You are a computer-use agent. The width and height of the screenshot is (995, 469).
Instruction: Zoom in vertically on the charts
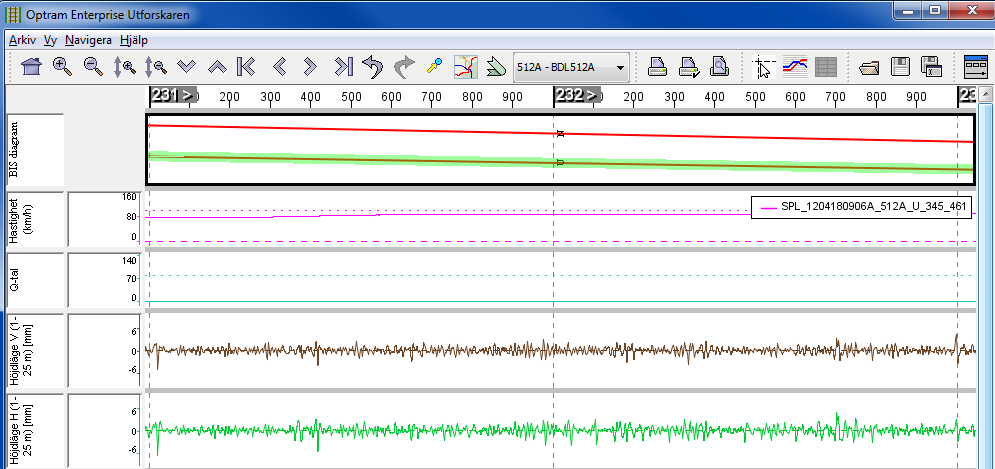[x=124, y=67]
